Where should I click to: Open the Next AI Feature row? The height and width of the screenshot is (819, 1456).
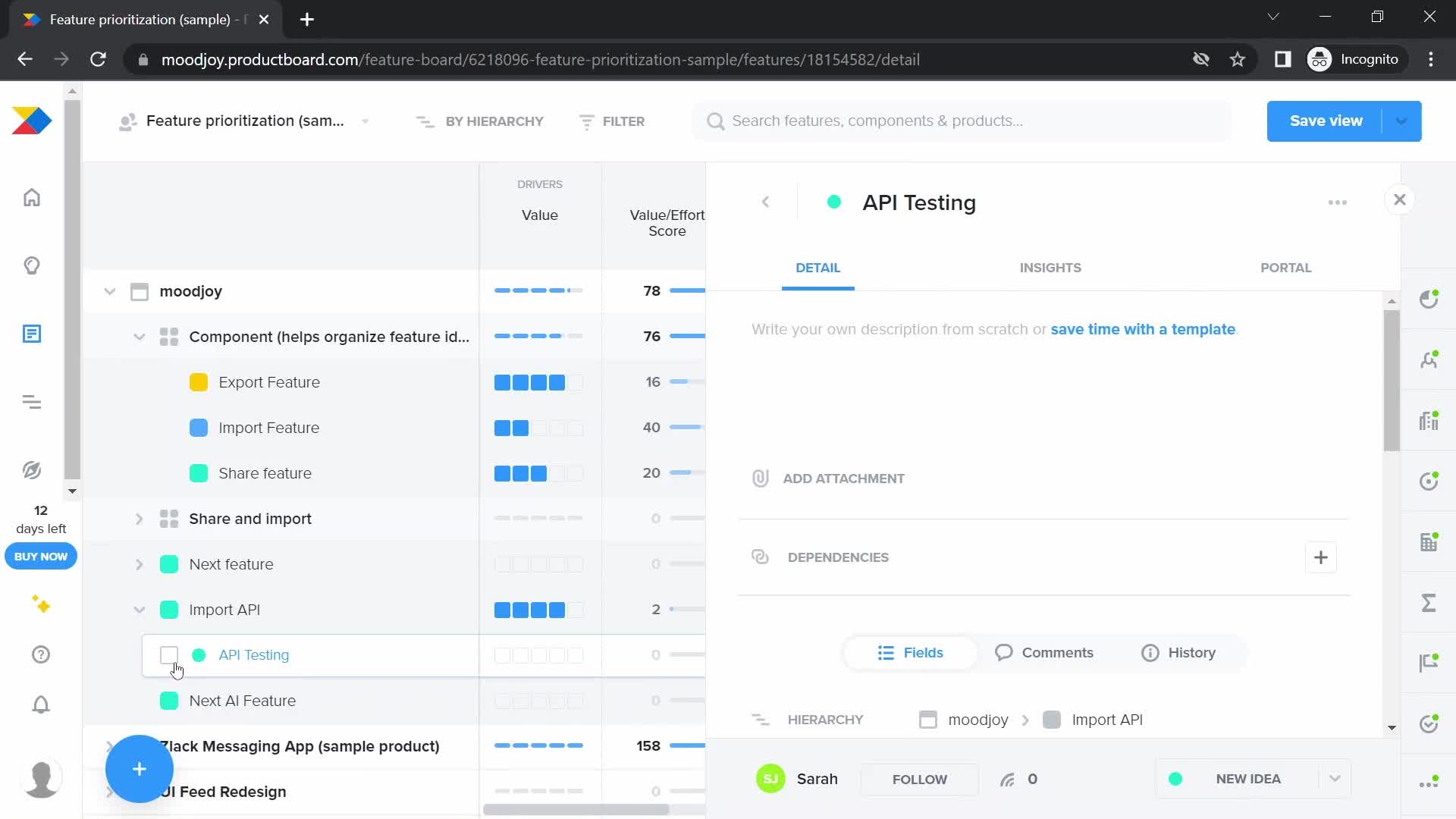tap(243, 701)
